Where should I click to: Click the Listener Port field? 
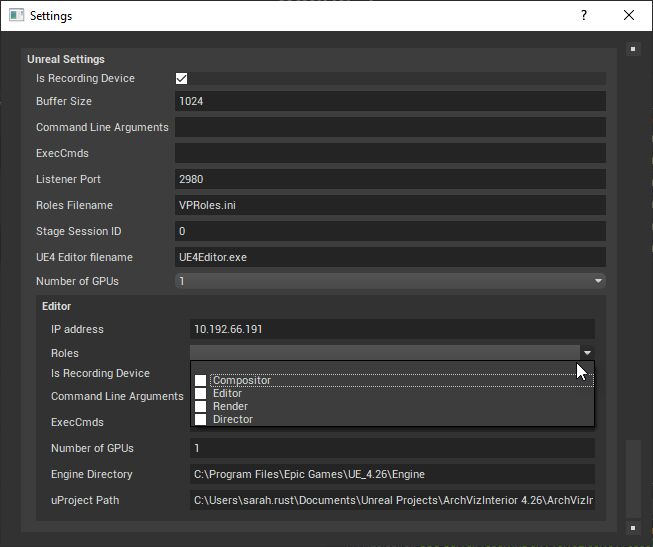390,180
